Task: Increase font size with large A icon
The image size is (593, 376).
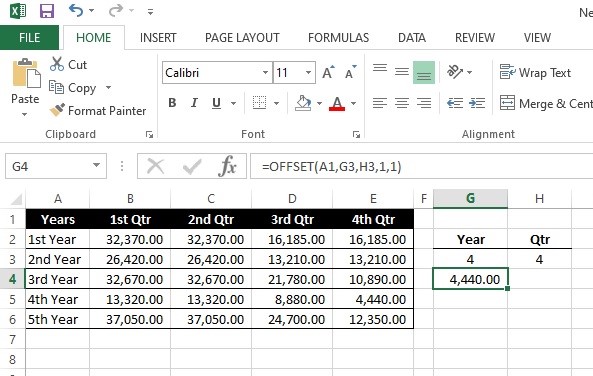Action: pos(328,72)
